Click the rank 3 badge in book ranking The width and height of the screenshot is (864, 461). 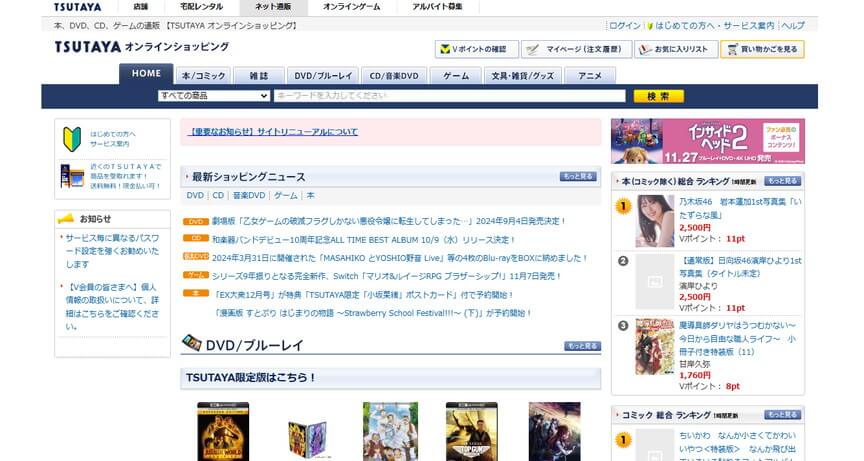click(623, 326)
